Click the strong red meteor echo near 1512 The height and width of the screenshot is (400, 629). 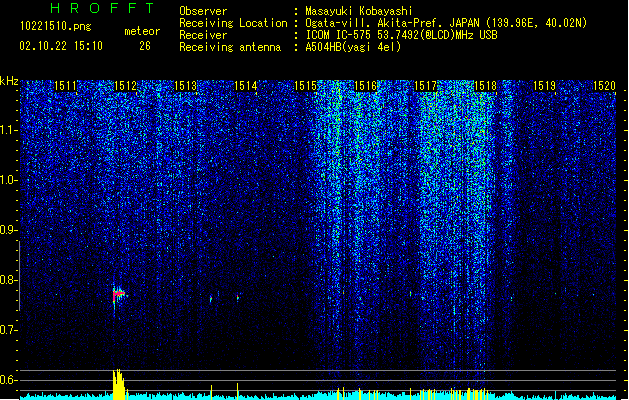pyautogui.click(x=118, y=295)
